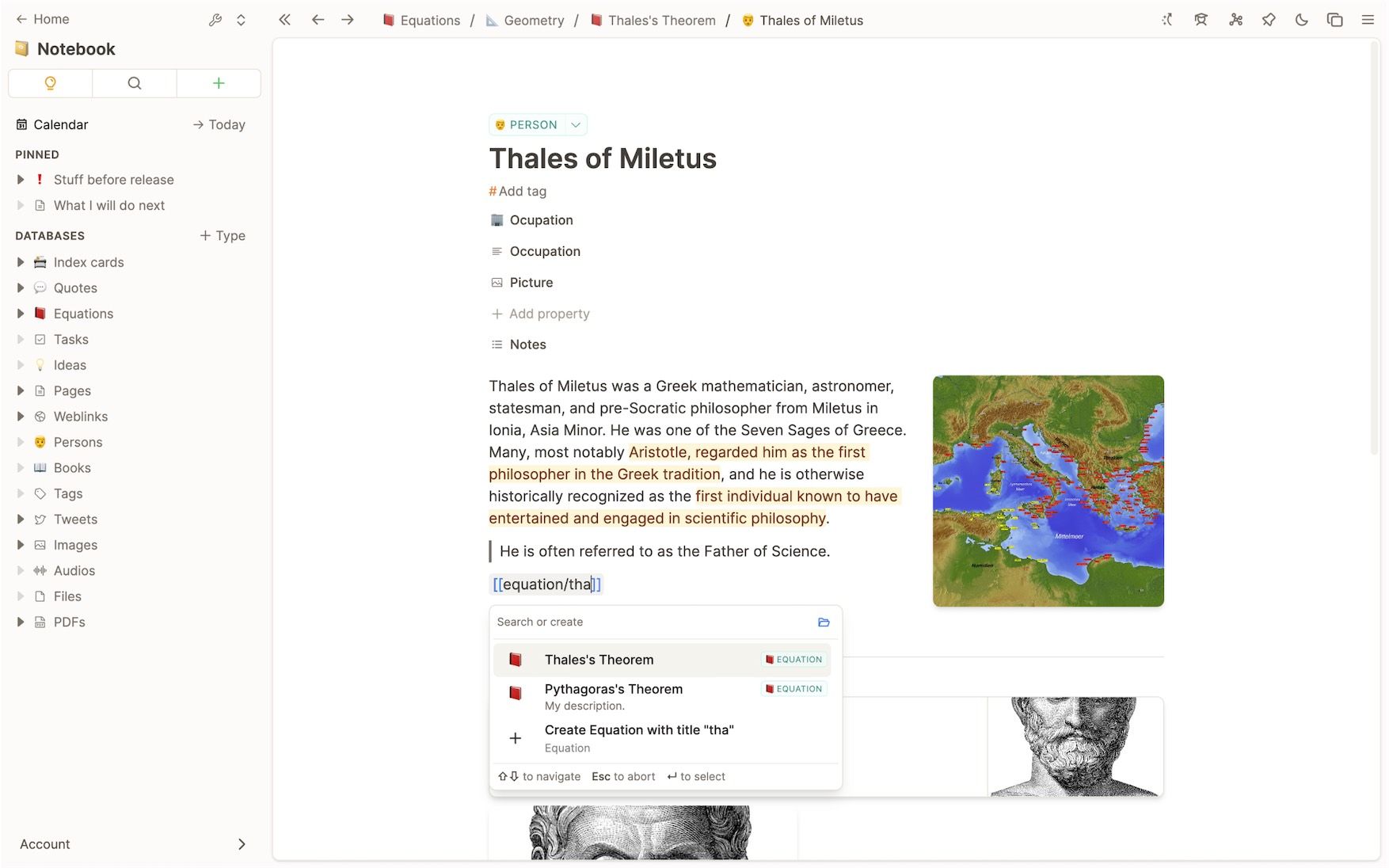Toggle dark mode with moon icon
The height and width of the screenshot is (868, 1389).
pyautogui.click(x=1301, y=20)
